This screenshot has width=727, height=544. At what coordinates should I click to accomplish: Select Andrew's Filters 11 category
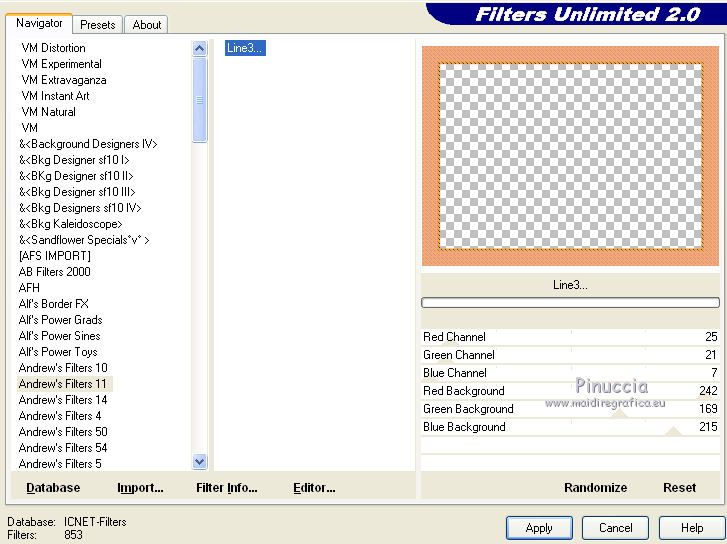63,384
